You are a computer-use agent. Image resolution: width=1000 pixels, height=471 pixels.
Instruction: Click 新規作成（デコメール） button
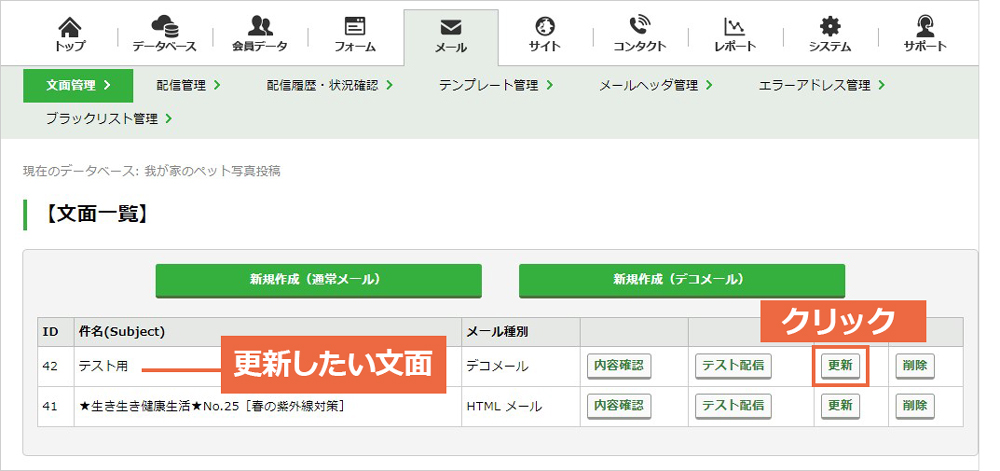click(682, 280)
